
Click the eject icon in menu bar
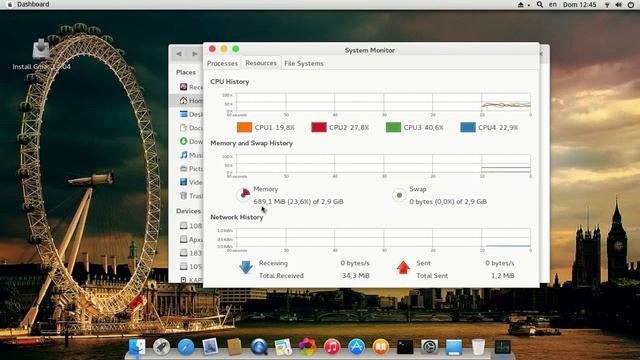(x=521, y=4)
